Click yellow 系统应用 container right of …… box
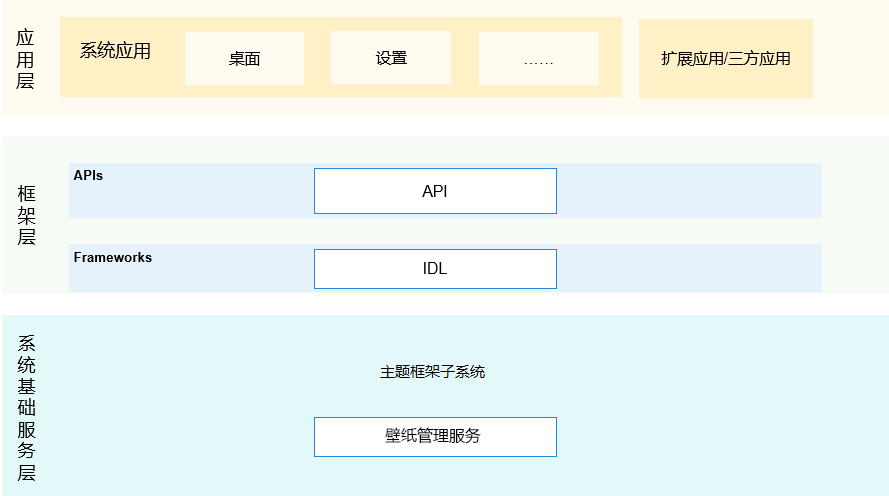The width and height of the screenshot is (889, 496). [x=610, y=58]
